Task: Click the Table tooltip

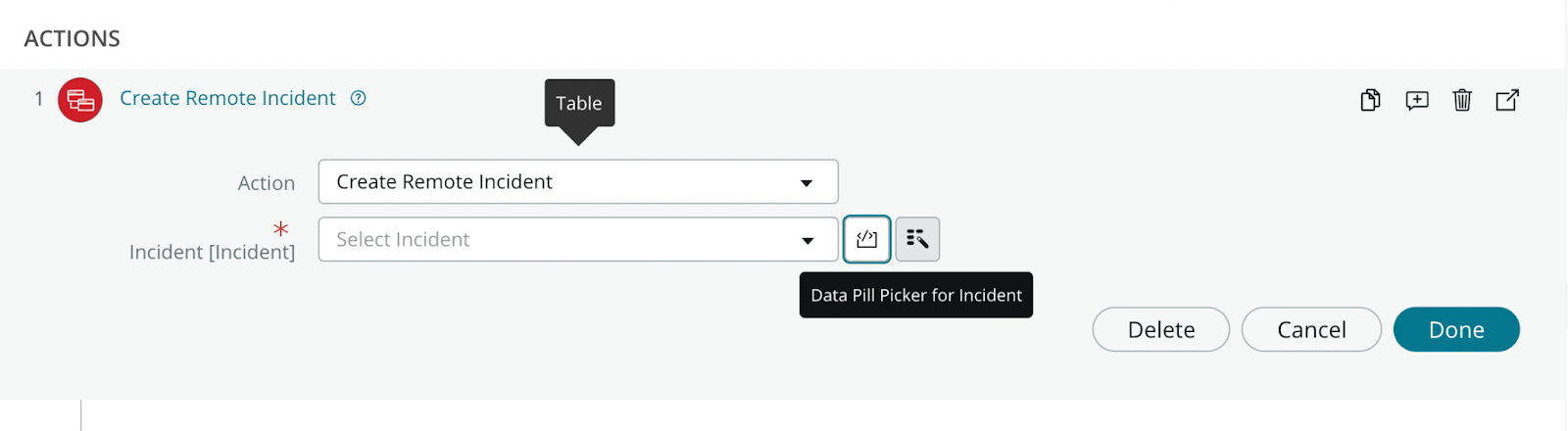Action: pos(579,103)
